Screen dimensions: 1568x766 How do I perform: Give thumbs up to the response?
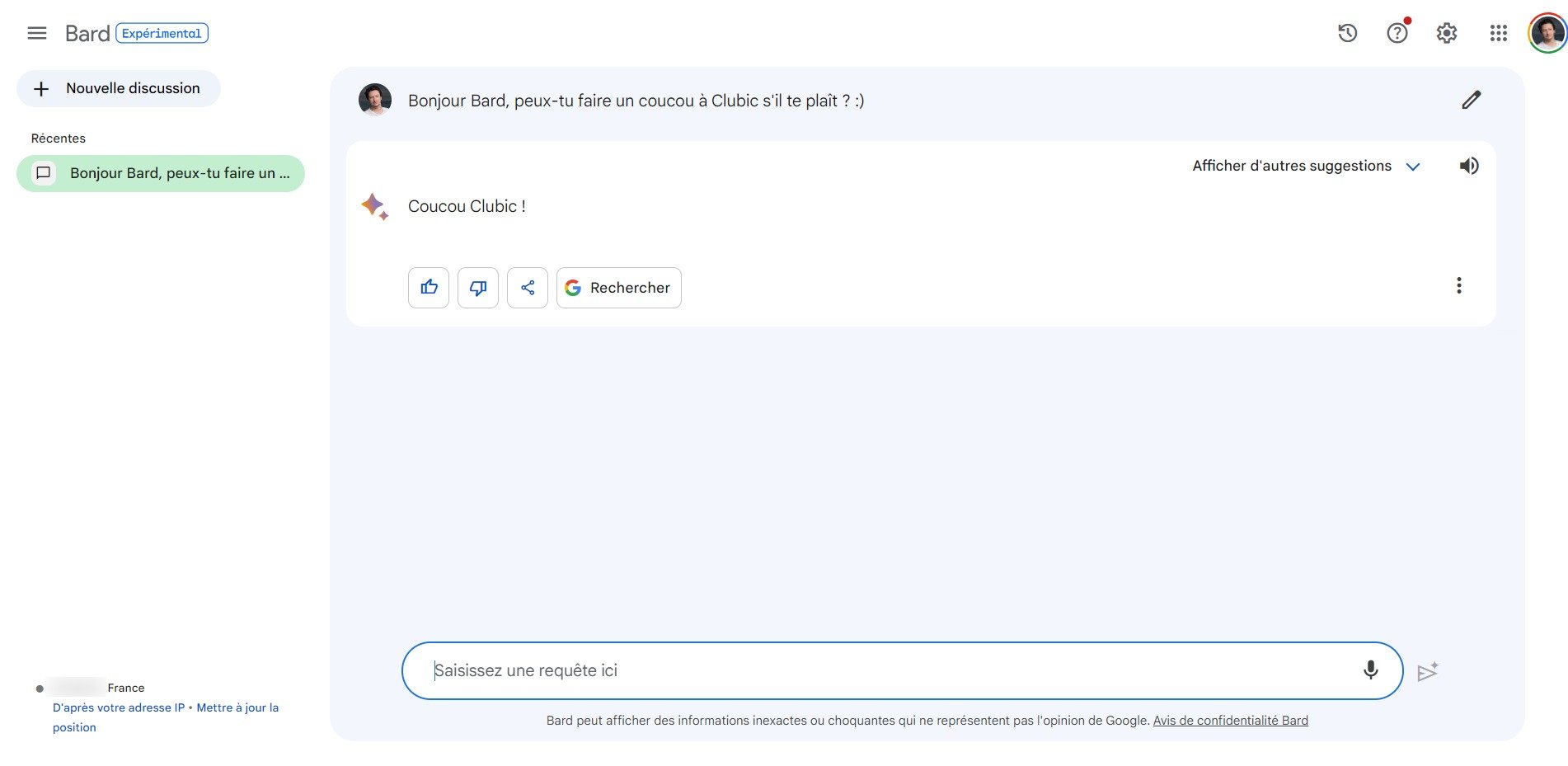[429, 288]
